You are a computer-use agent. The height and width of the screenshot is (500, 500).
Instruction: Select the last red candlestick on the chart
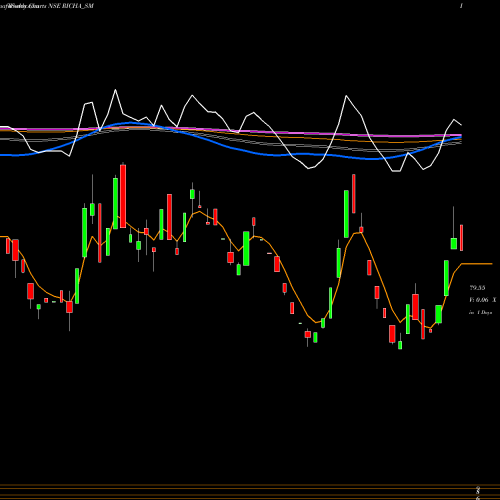pos(462,238)
